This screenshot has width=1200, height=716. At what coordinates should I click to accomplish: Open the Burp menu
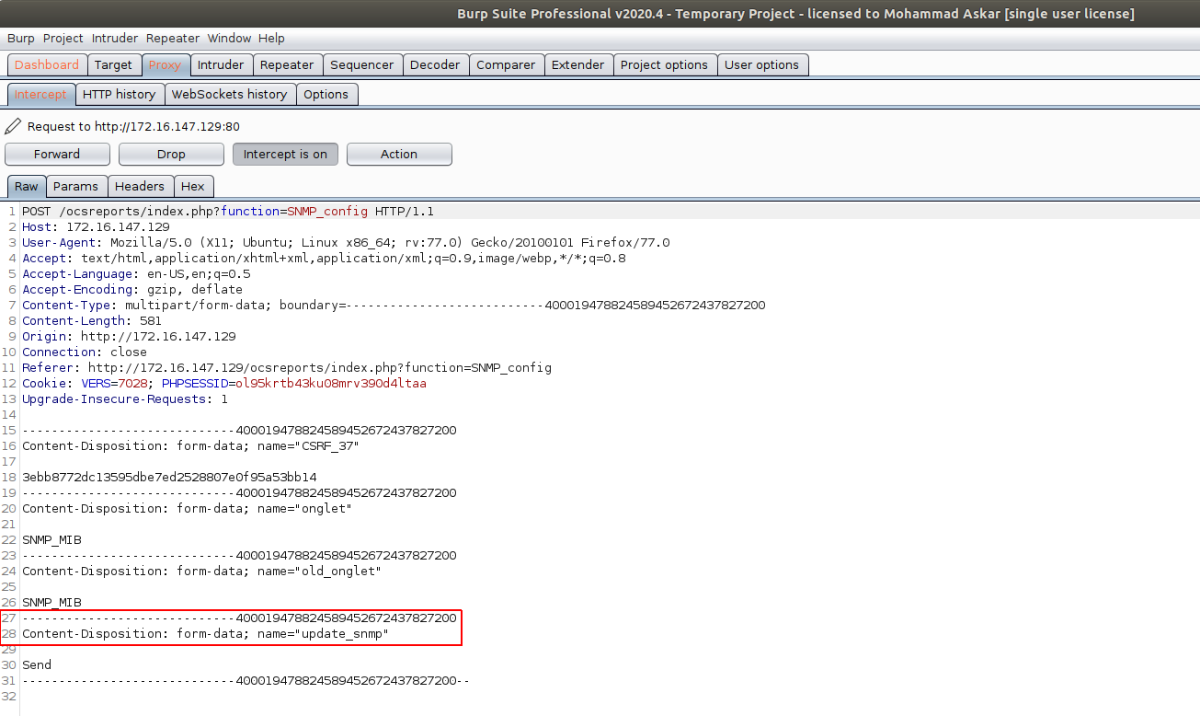point(20,38)
